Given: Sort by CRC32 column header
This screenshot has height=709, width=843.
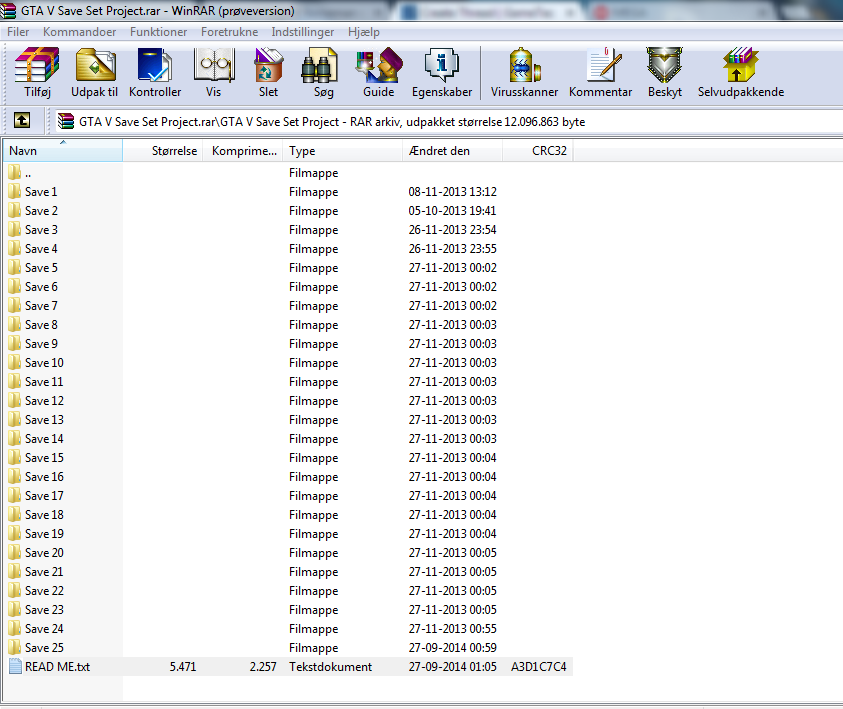Looking at the screenshot, I should 538,151.
